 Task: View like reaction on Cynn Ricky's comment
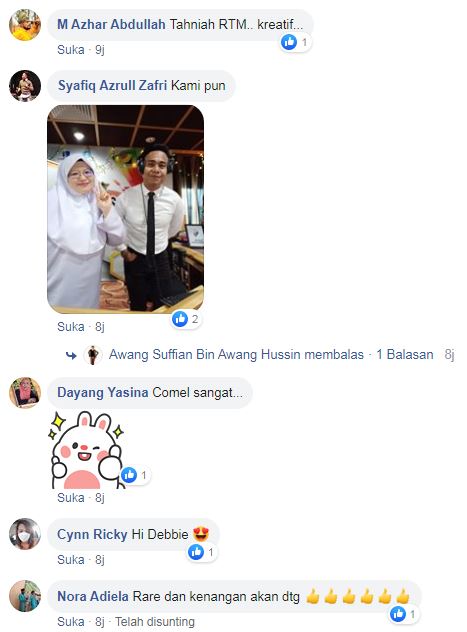coord(202,552)
